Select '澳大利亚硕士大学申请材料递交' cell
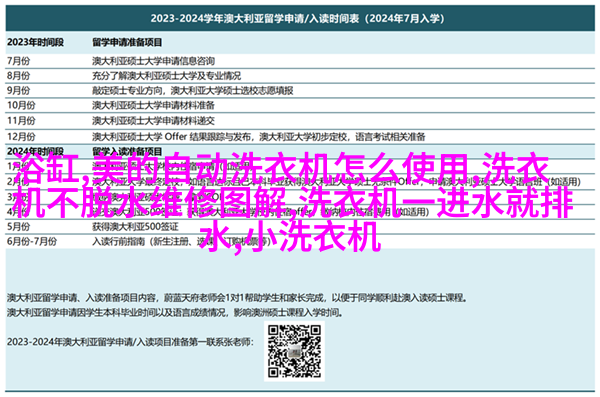Viewport: 600px width, 397px height. [153, 121]
